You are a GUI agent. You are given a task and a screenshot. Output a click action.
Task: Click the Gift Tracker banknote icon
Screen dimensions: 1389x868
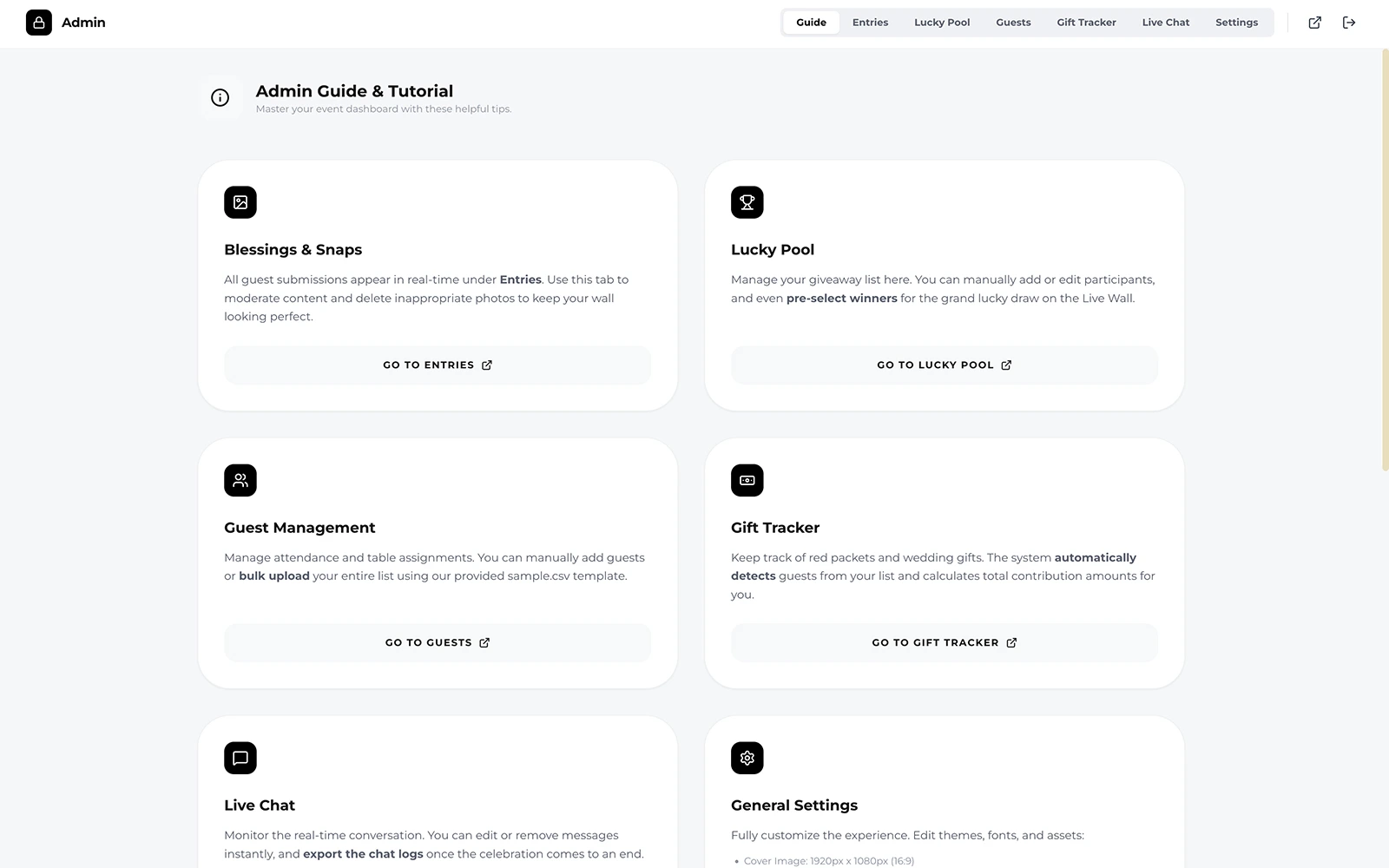click(747, 480)
